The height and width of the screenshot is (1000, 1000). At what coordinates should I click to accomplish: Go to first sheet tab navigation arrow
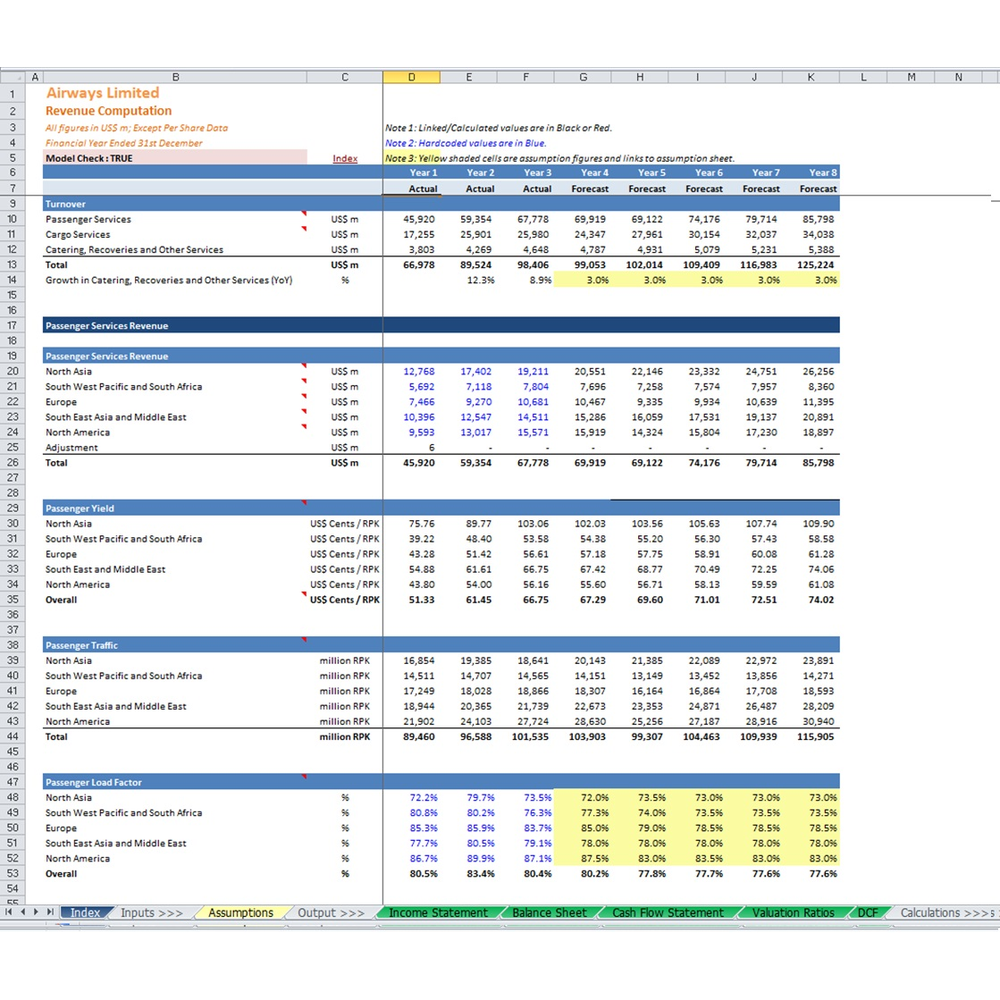tap(8, 912)
